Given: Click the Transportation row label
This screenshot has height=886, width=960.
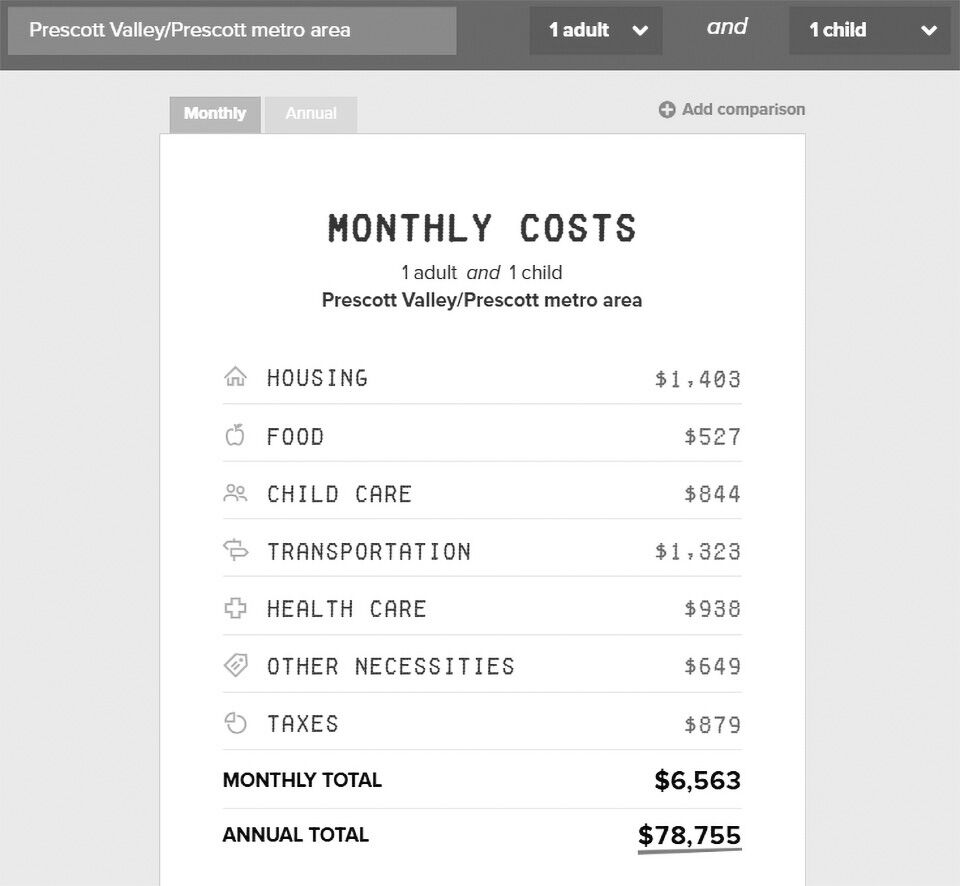Looking at the screenshot, I should 368,551.
